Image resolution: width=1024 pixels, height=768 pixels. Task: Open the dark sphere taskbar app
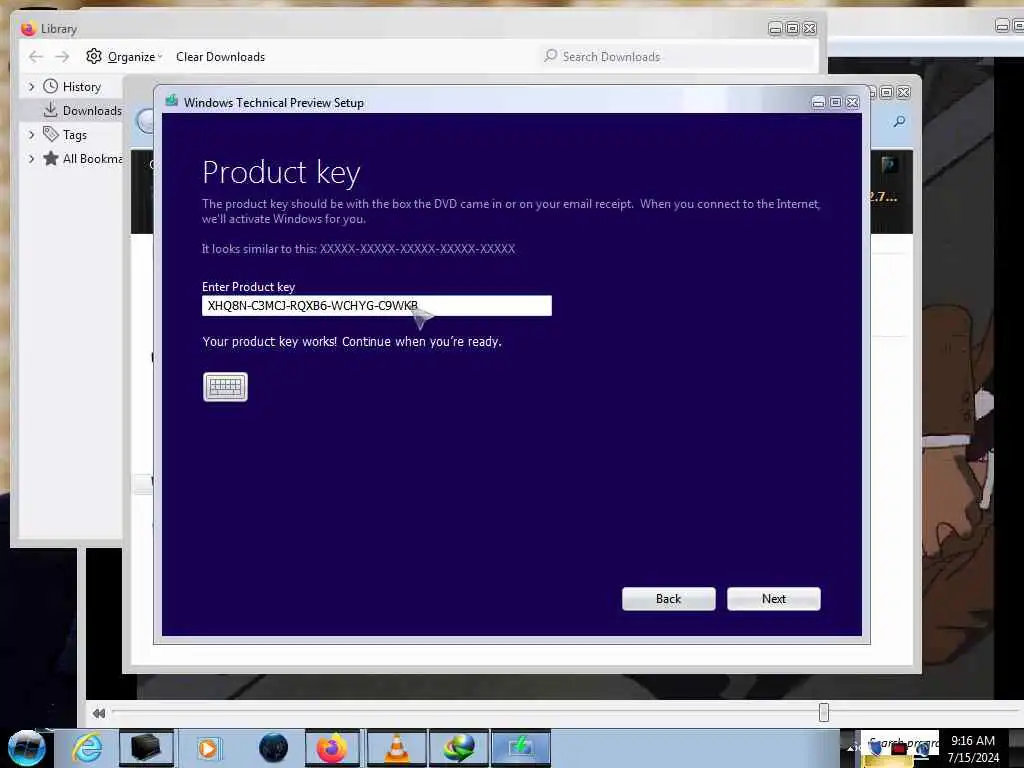(273, 748)
